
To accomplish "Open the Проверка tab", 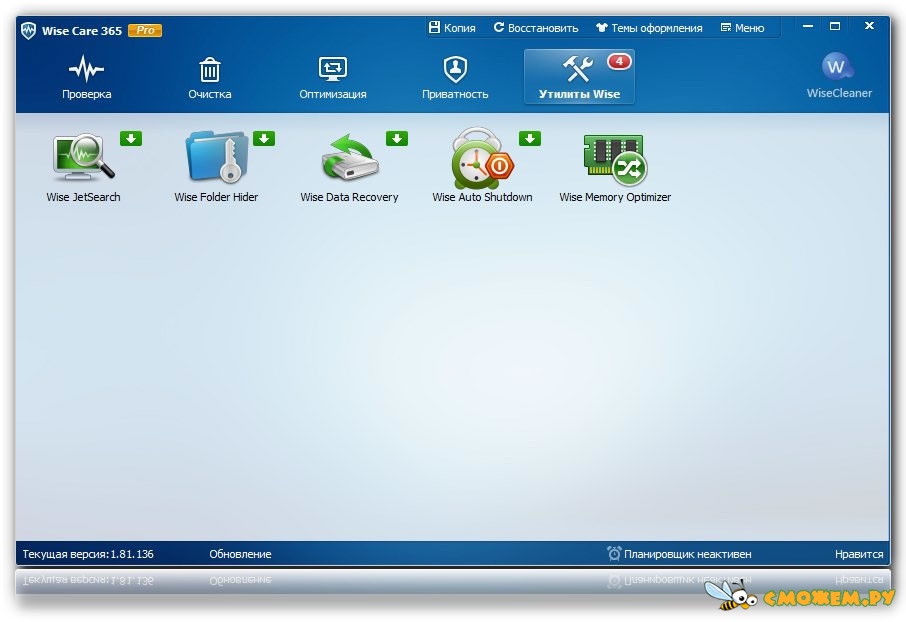I will click(86, 77).
